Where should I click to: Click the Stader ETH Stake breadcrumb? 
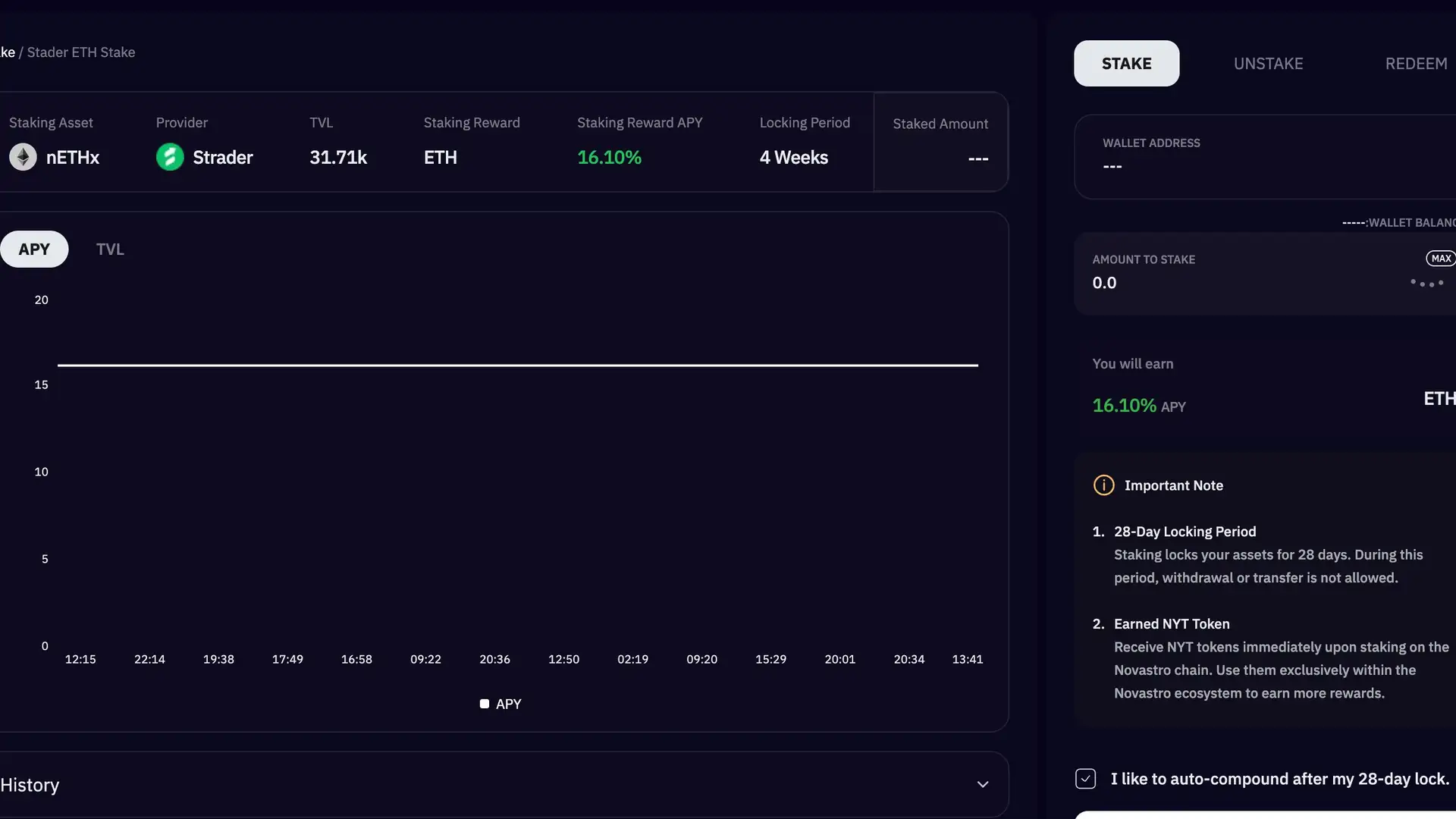click(x=81, y=52)
